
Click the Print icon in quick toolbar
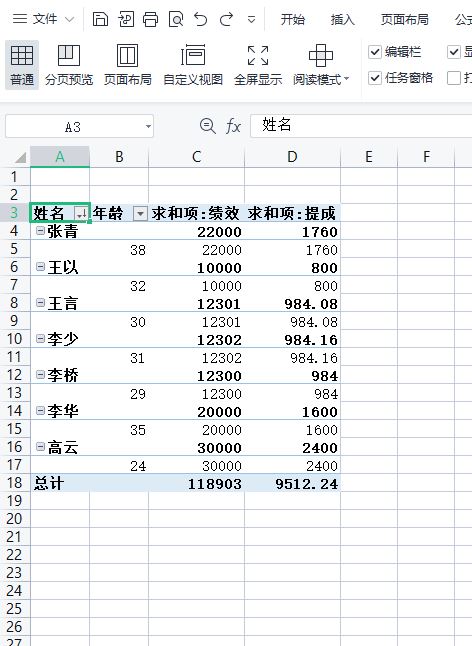pos(150,19)
